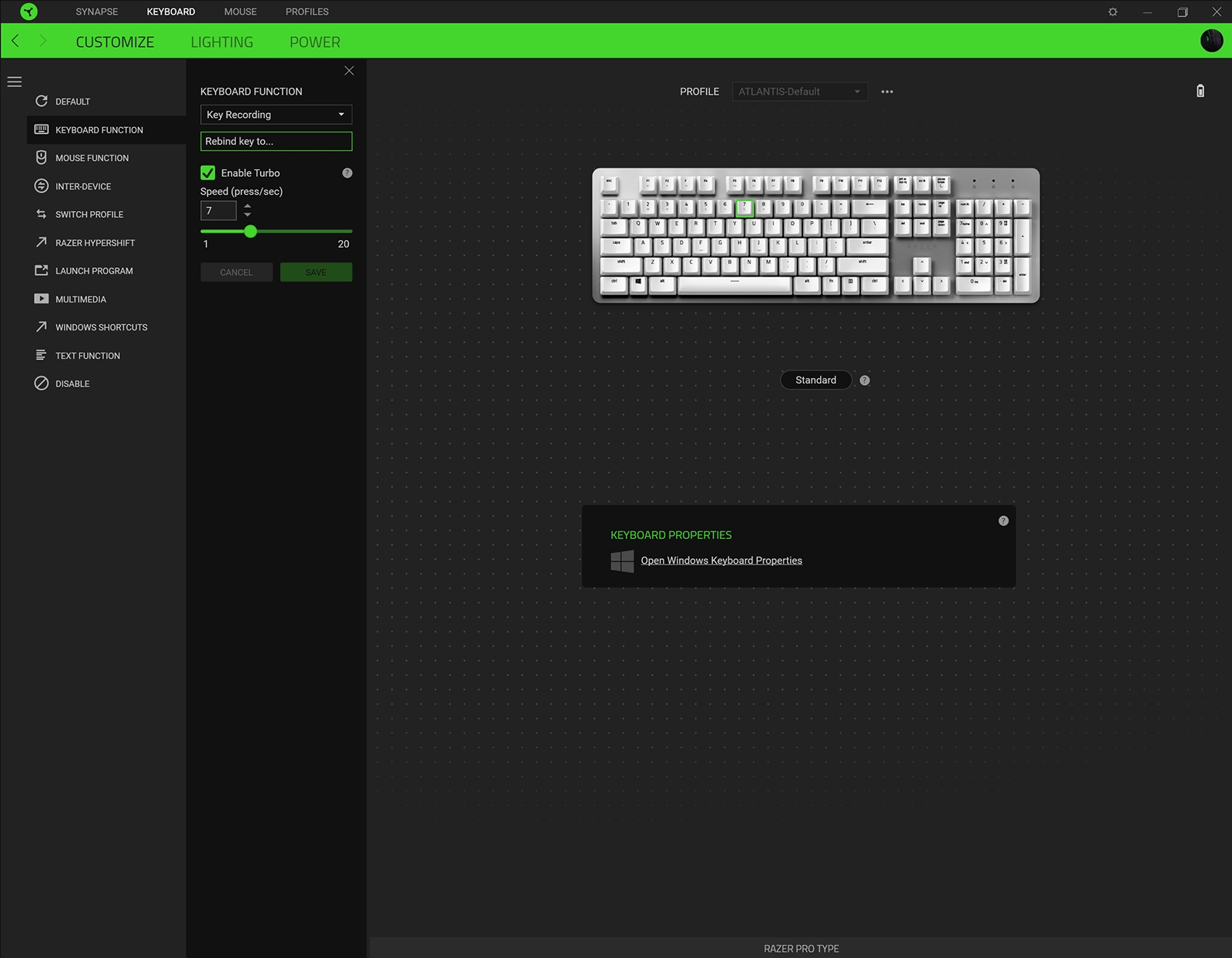Expand the Key Recording dropdown
Image resolution: width=1232 pixels, height=958 pixels.
point(276,115)
